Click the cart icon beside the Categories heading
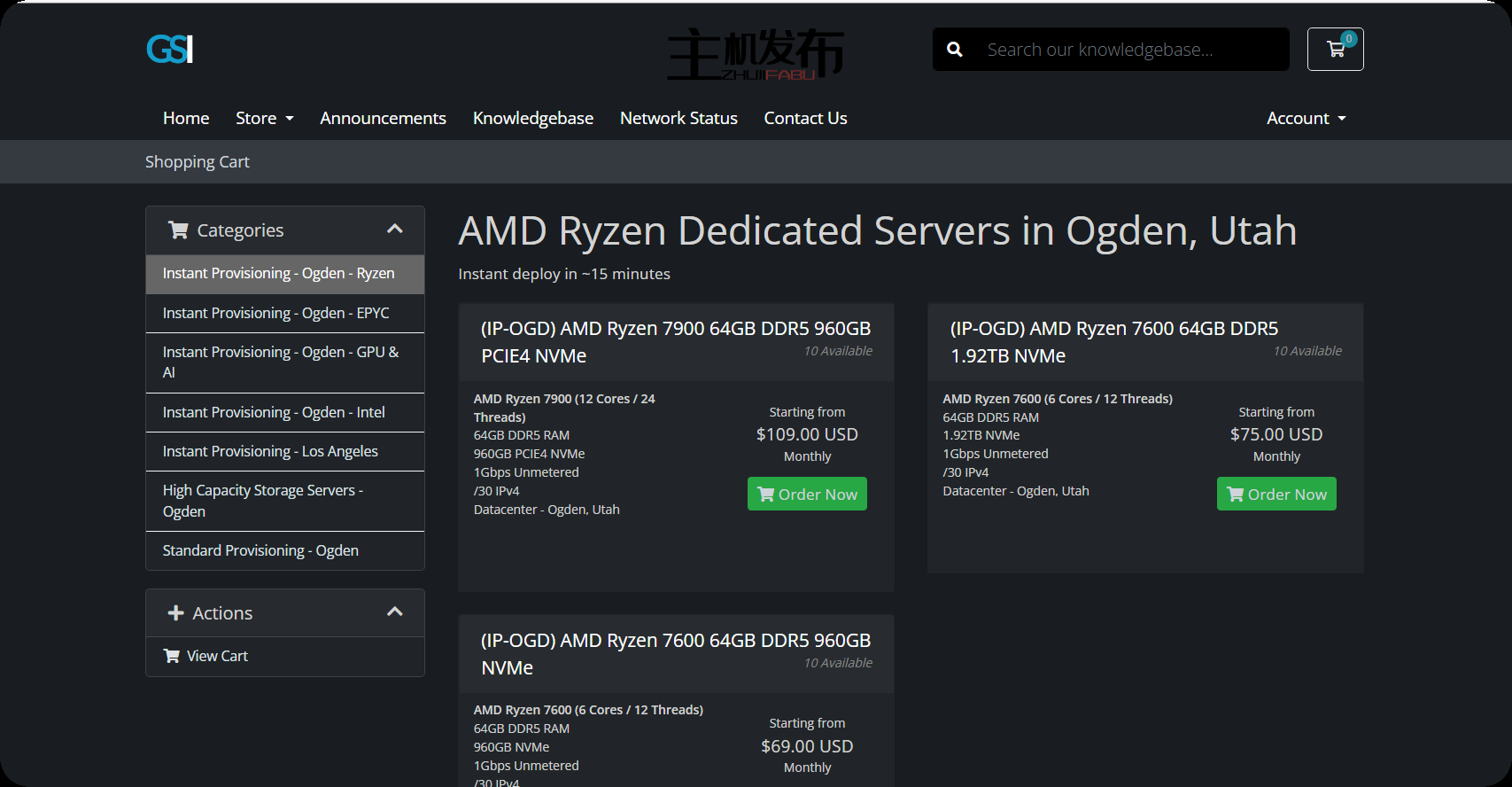This screenshot has height=787, width=1512. (x=178, y=230)
